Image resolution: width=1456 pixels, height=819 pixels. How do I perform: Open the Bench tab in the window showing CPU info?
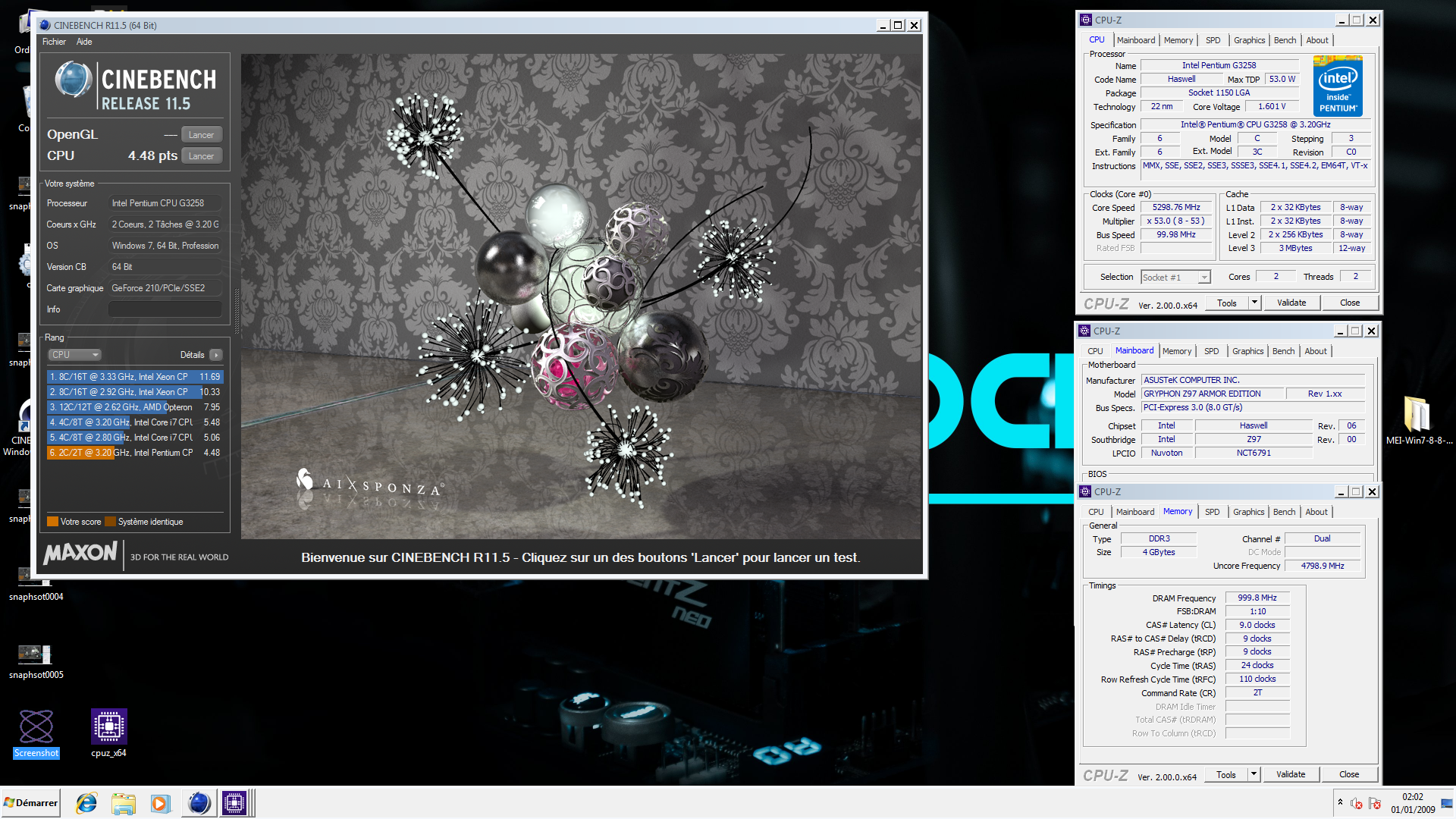point(1285,41)
